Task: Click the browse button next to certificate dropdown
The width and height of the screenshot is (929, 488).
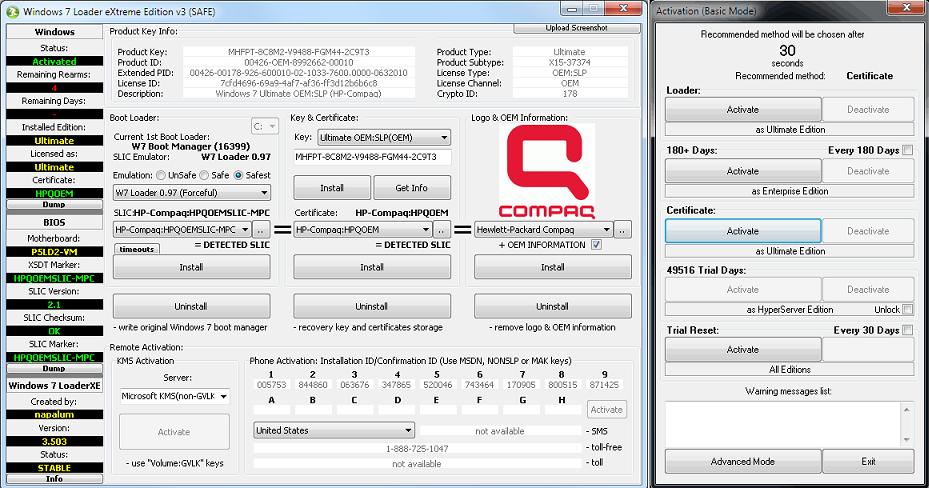Action: tap(442, 229)
